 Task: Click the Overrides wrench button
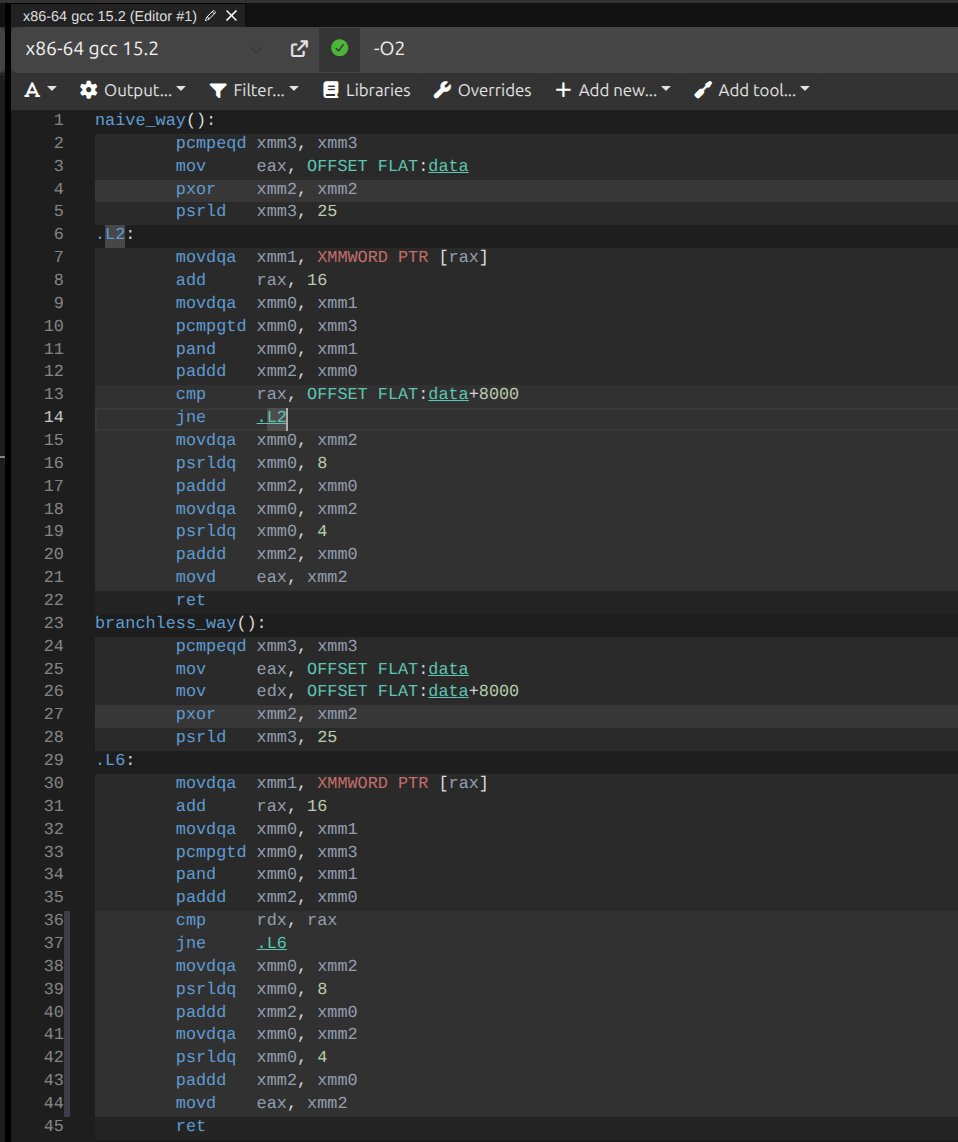tap(482, 90)
